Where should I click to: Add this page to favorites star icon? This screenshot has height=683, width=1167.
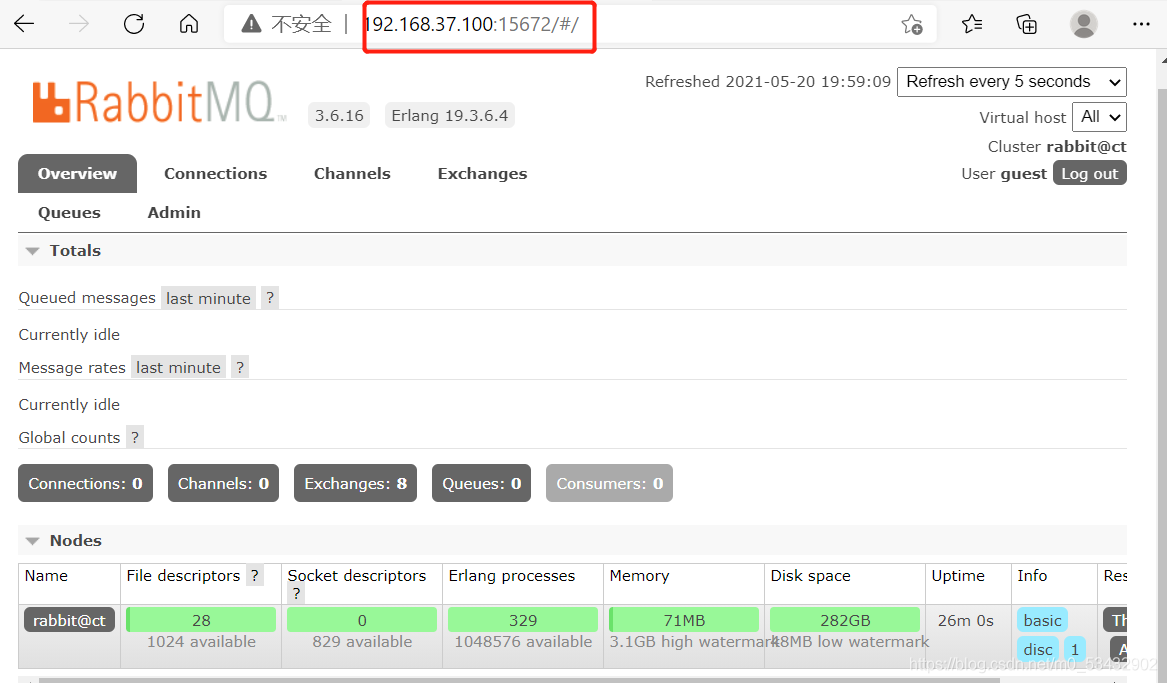tap(912, 25)
